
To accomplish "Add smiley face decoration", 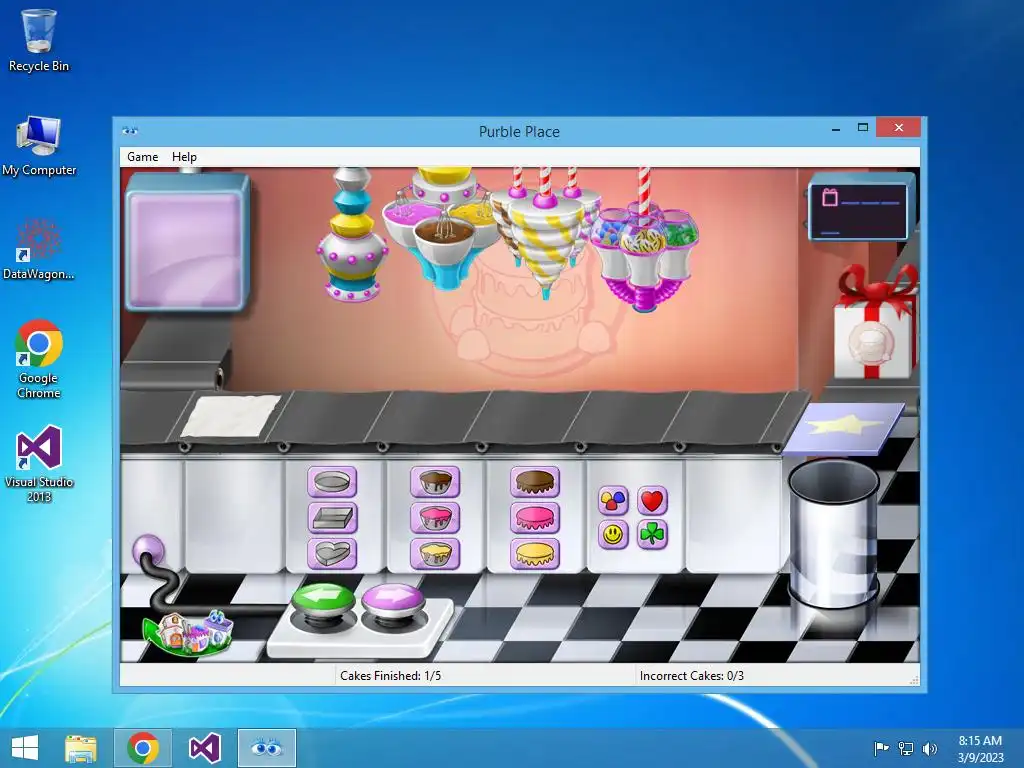I will point(613,535).
